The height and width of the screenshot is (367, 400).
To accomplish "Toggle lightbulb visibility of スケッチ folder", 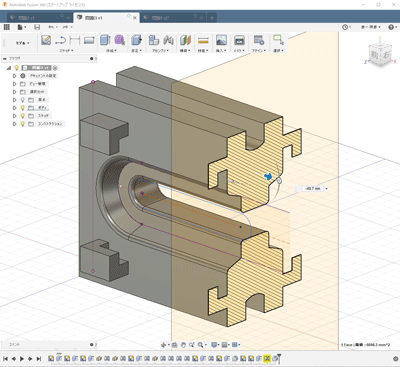I will [23, 116].
